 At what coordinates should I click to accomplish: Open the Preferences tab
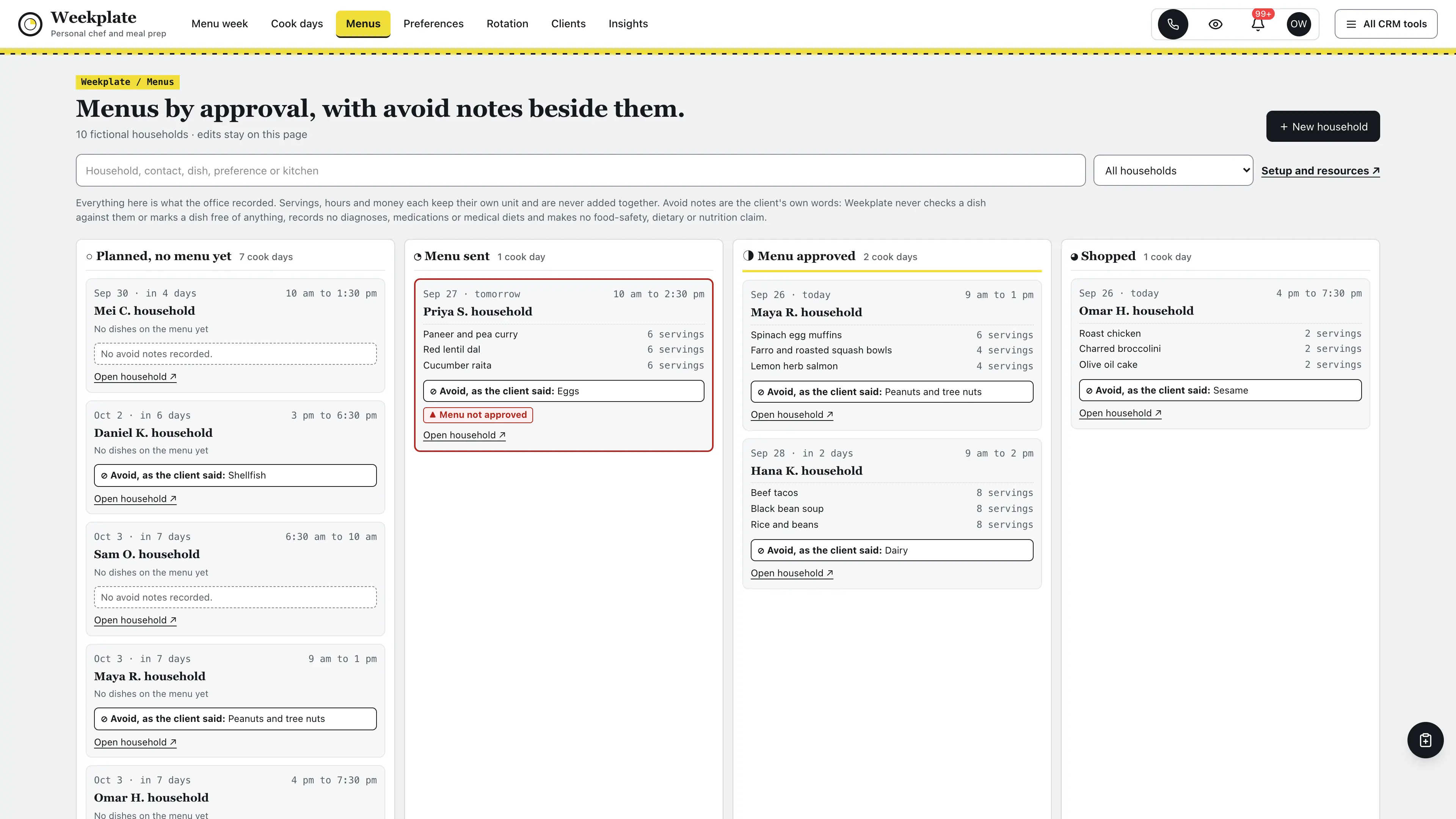(433, 24)
